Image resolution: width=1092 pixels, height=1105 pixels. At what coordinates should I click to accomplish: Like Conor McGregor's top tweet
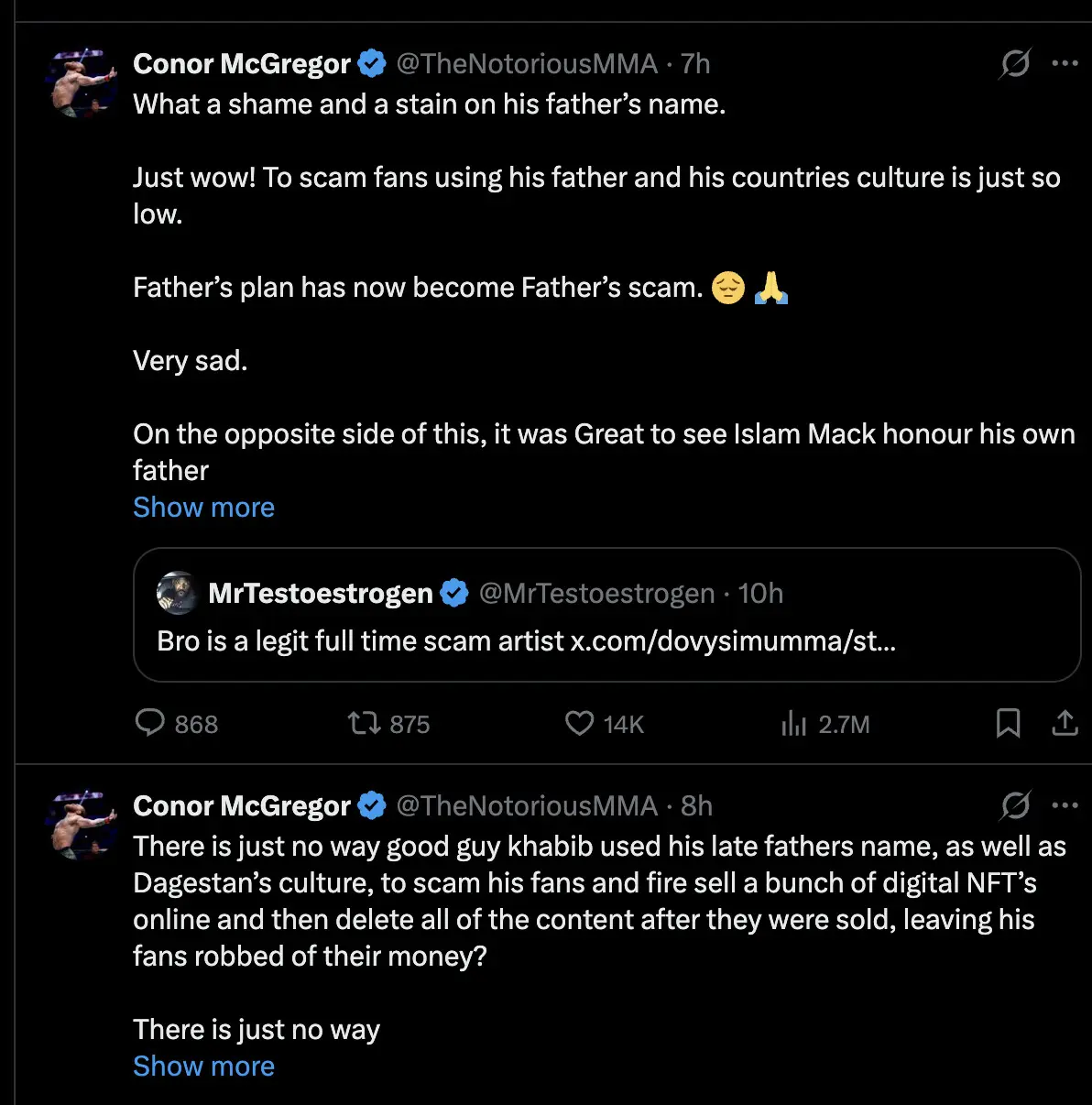tap(579, 724)
